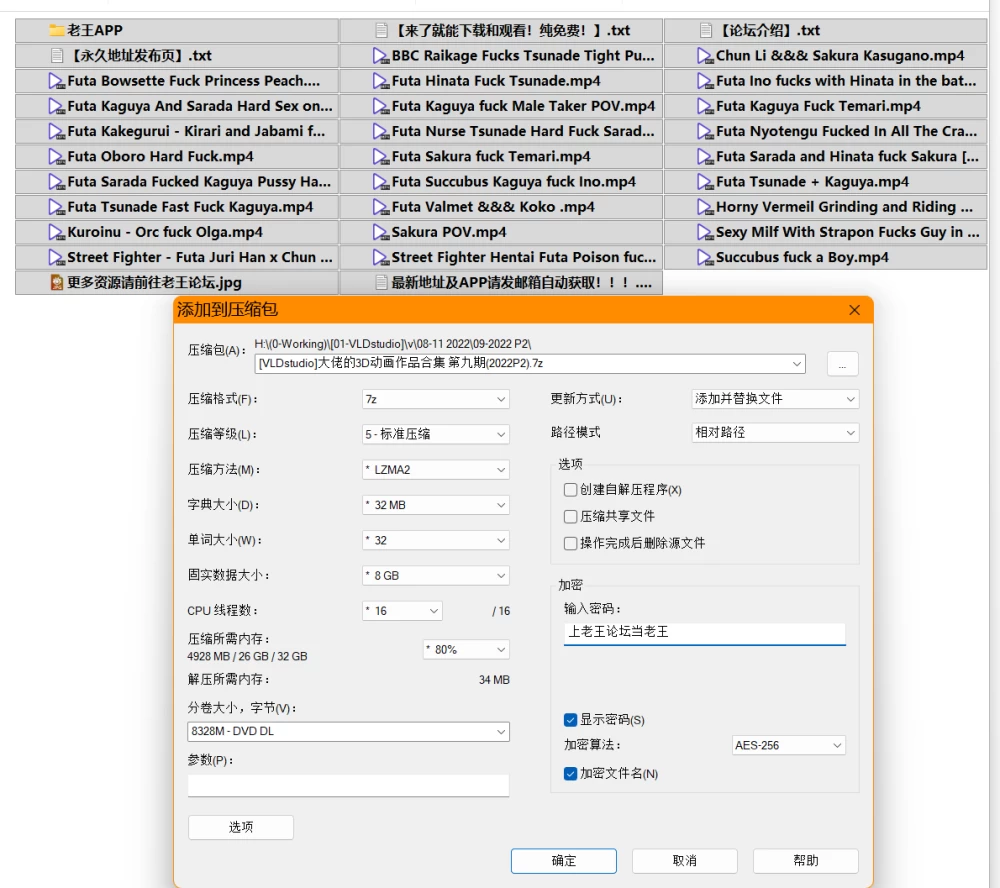Viewport: 1000px width, 888px height.
Task: Click into the 参数 text field
Action: click(x=348, y=785)
